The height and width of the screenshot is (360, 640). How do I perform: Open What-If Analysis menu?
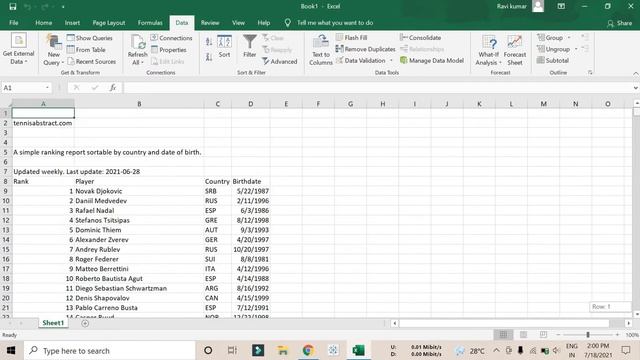pyautogui.click(x=488, y=50)
